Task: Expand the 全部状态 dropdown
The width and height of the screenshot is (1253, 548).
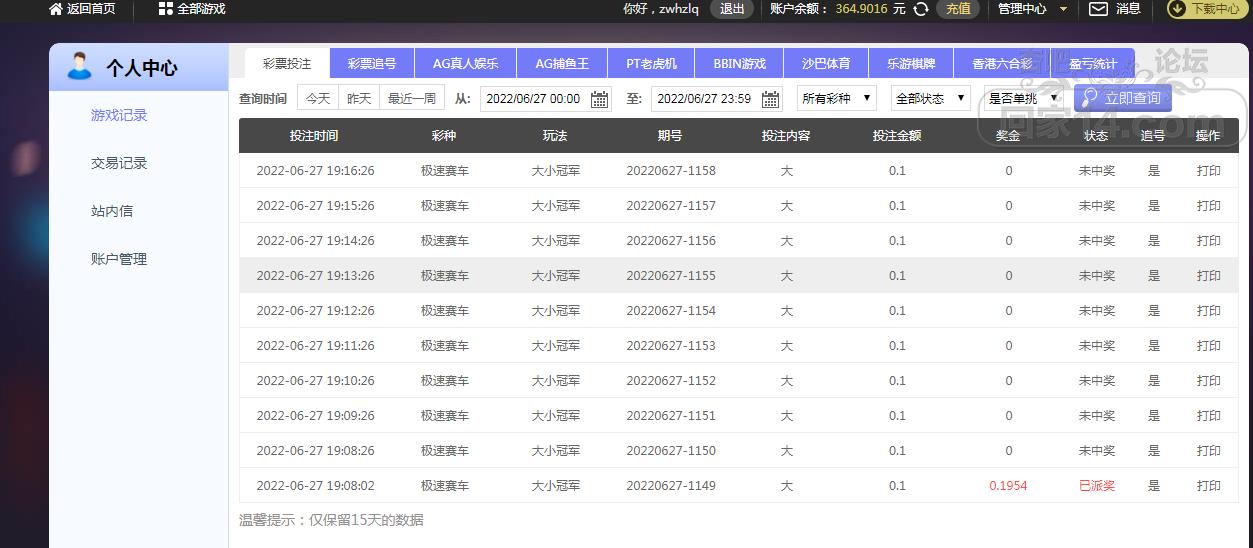Action: point(930,98)
